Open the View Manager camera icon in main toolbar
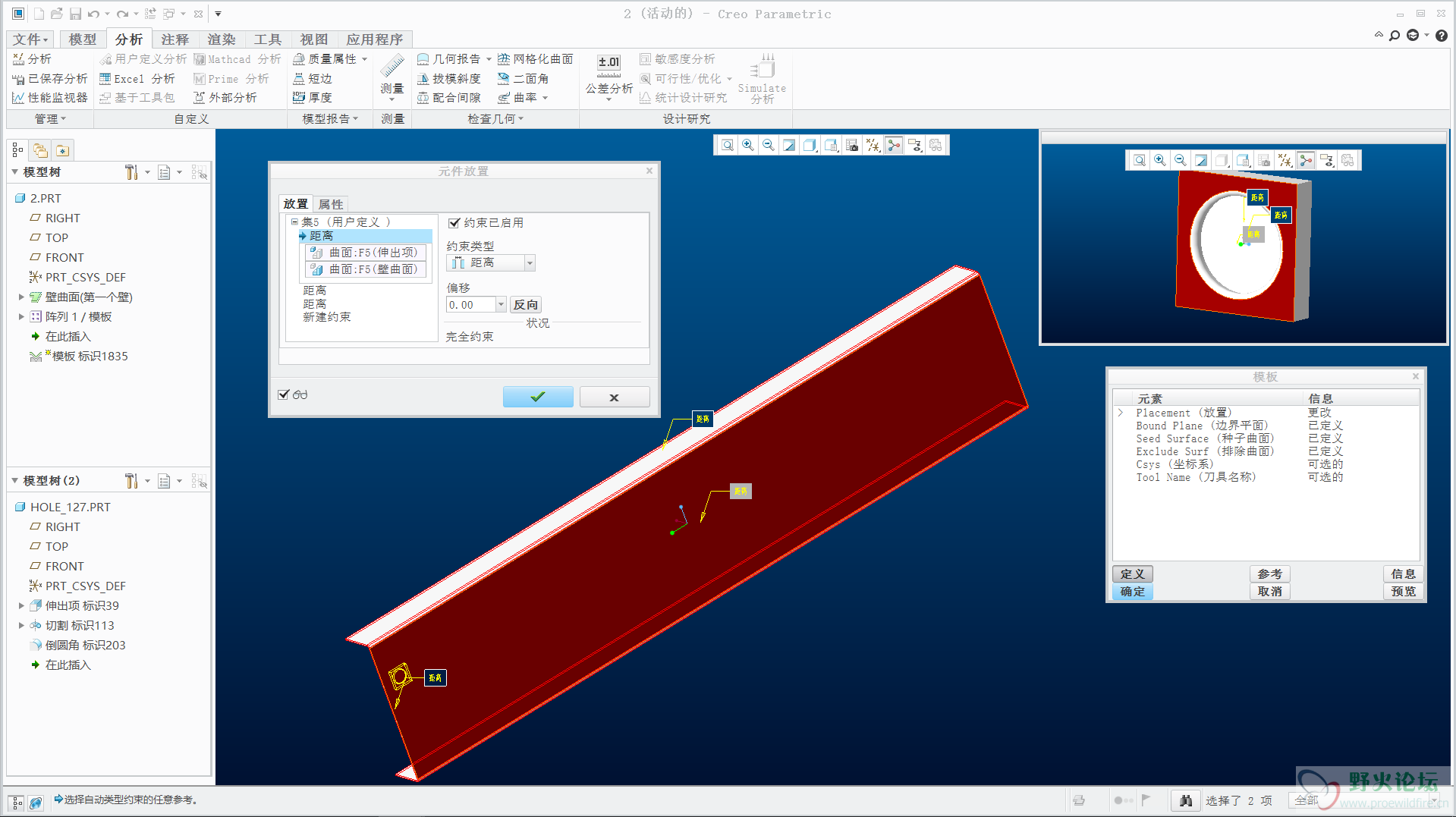The height and width of the screenshot is (817, 1456). pos(852,145)
